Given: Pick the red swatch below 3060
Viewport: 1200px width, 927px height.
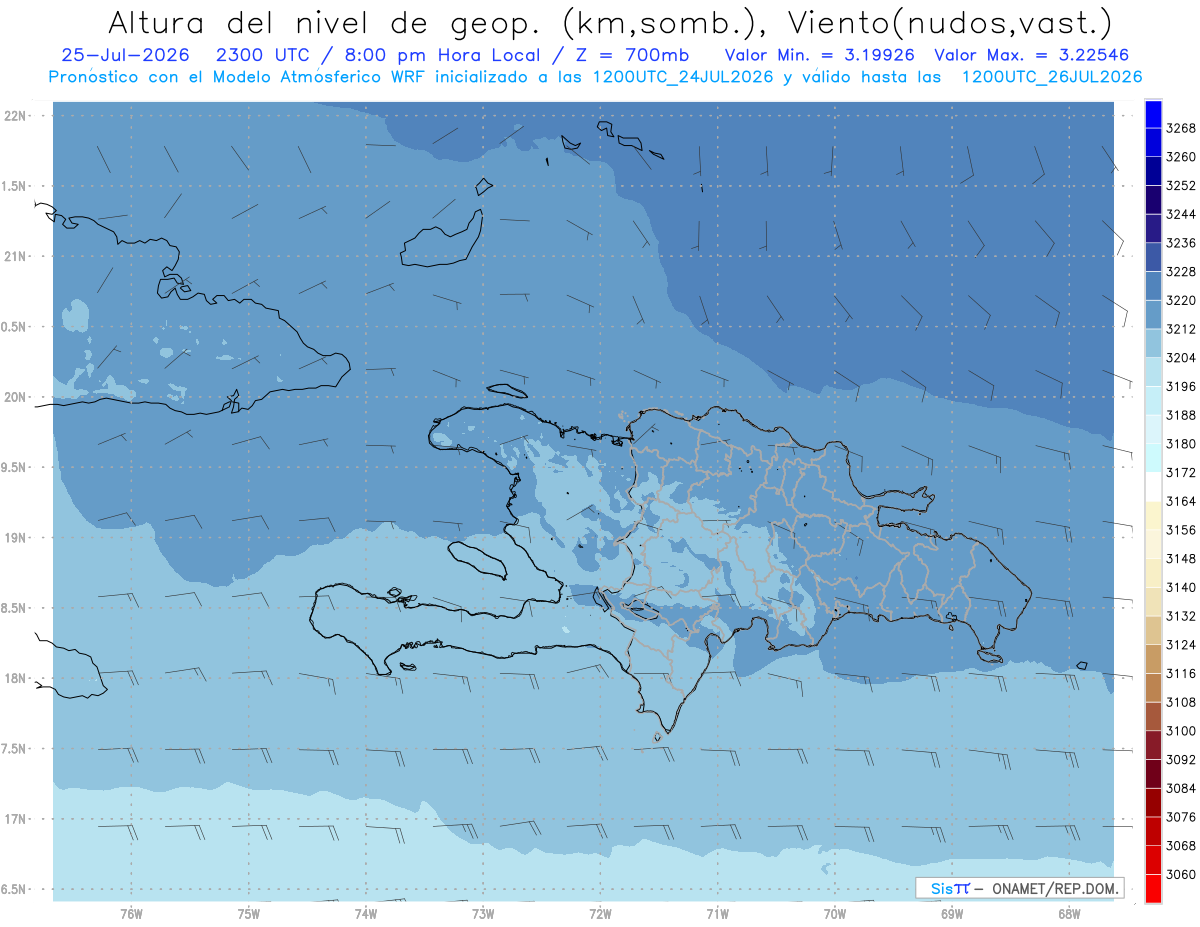Looking at the screenshot, I should 1153,888.
